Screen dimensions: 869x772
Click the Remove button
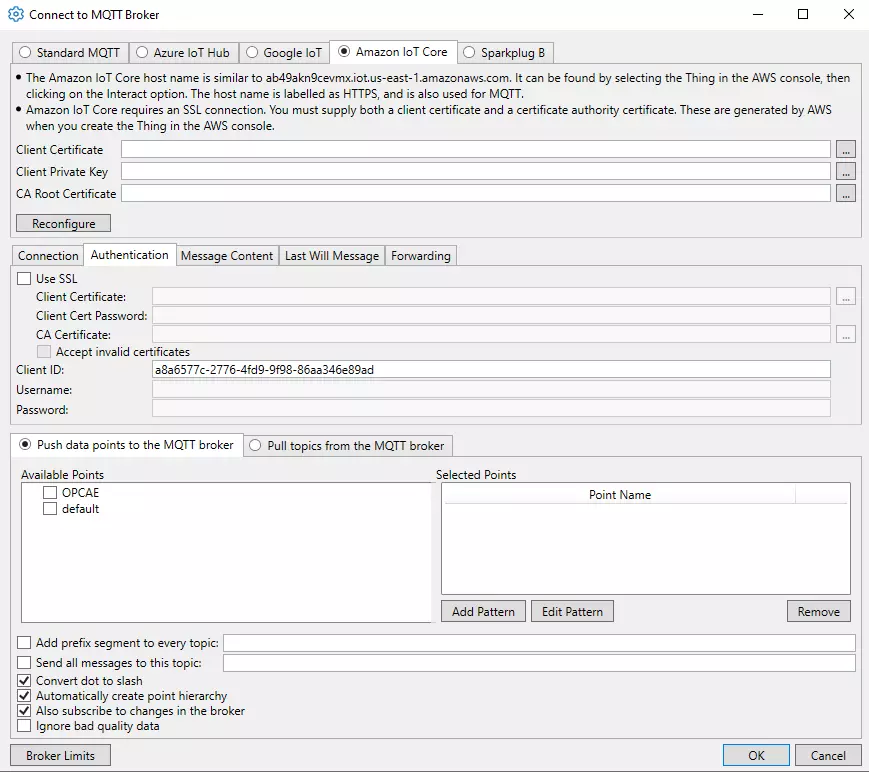tap(819, 611)
